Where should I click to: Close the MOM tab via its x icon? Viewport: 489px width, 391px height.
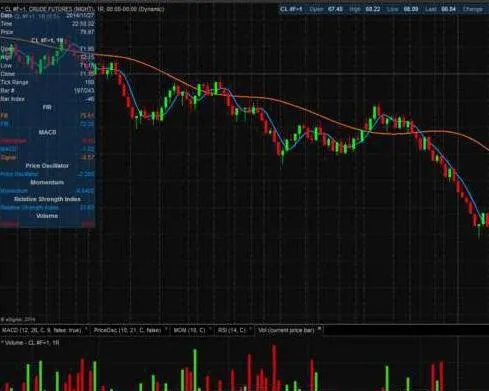(x=210, y=328)
